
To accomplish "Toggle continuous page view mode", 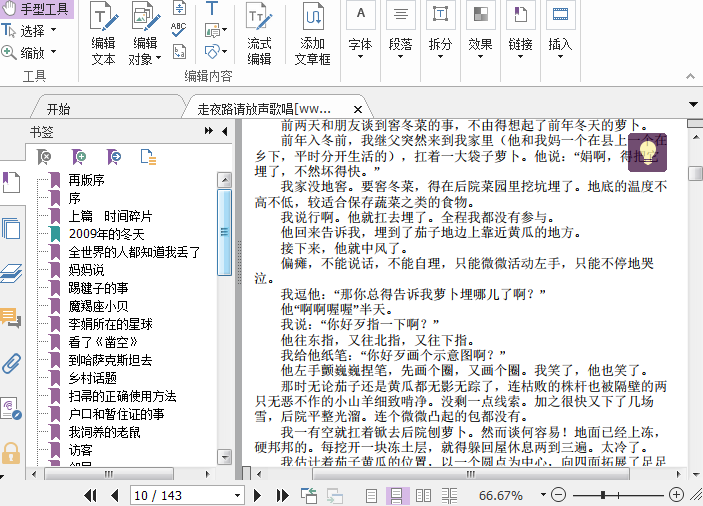I will point(397,495).
